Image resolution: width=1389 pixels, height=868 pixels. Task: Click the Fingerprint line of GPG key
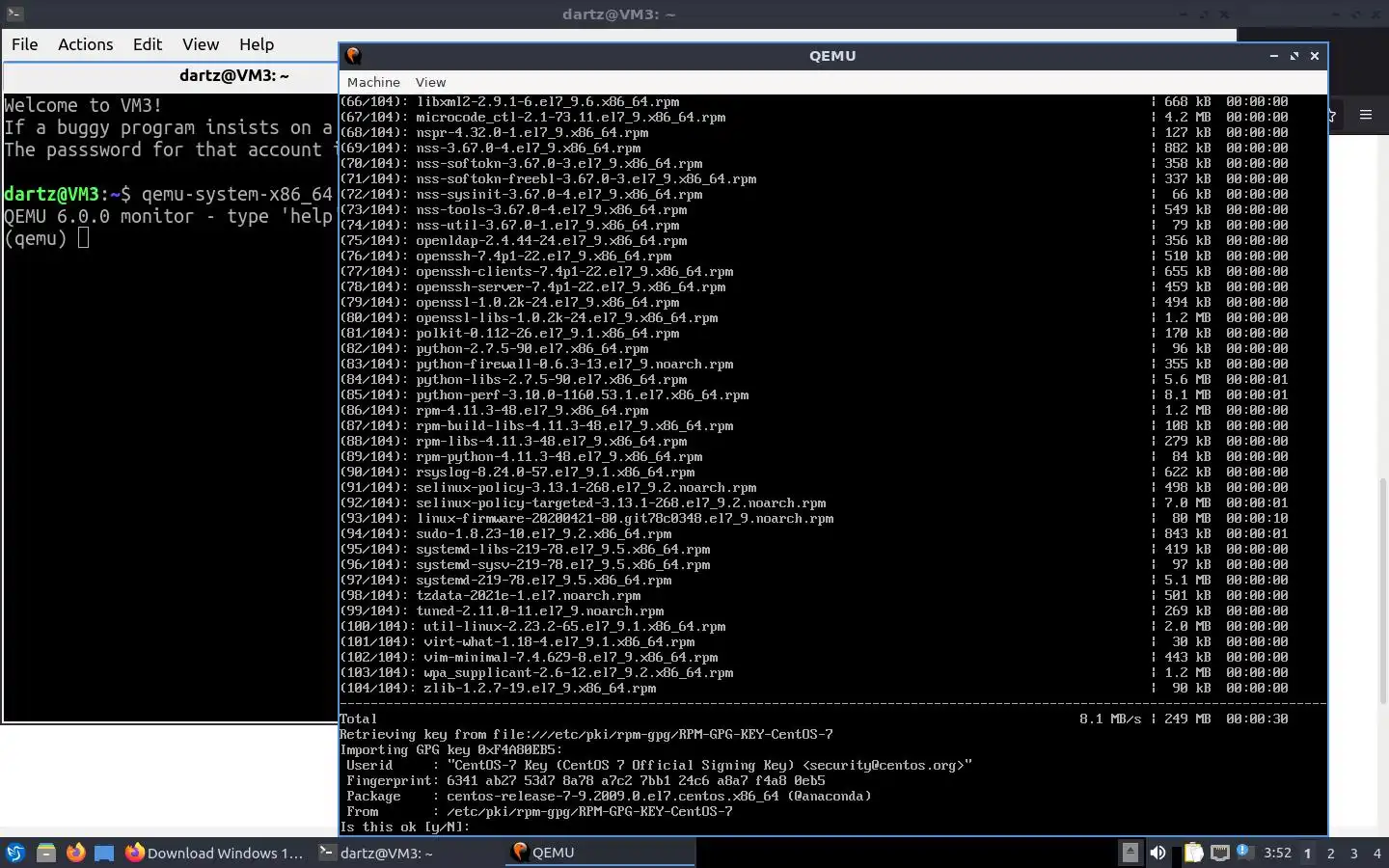[x=586, y=780]
